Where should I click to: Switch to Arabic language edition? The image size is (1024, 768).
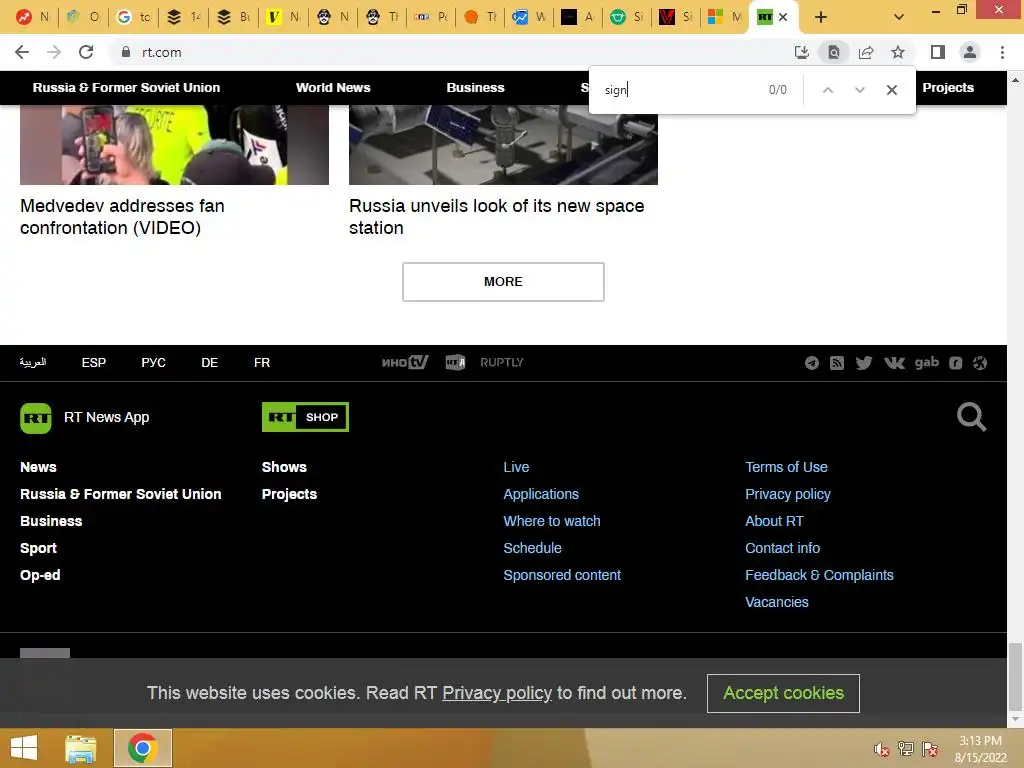coord(33,362)
